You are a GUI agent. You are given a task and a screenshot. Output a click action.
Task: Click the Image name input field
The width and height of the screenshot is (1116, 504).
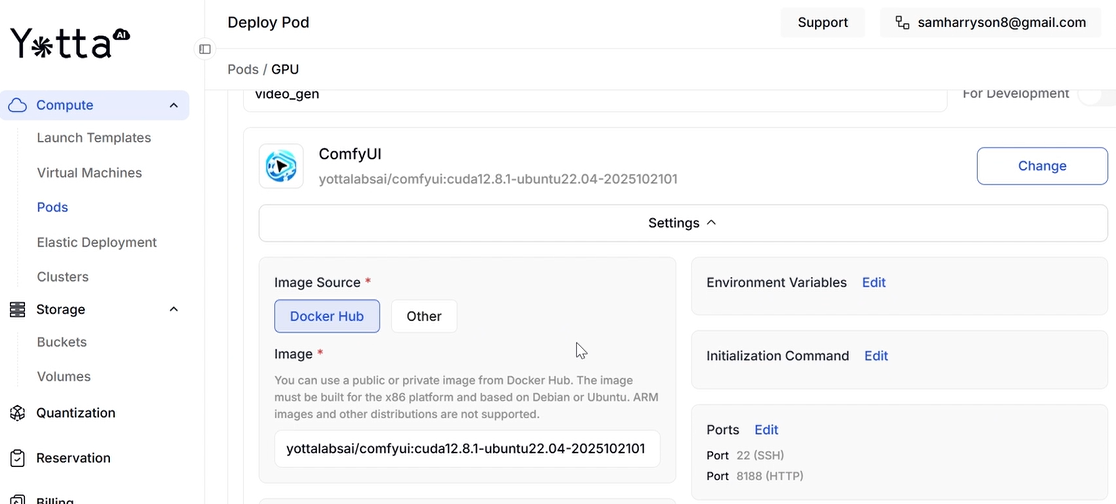(467, 449)
